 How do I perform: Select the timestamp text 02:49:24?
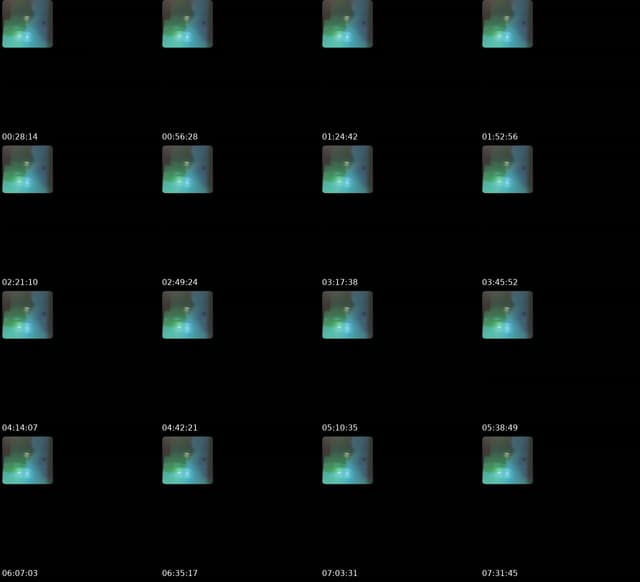pos(180,282)
